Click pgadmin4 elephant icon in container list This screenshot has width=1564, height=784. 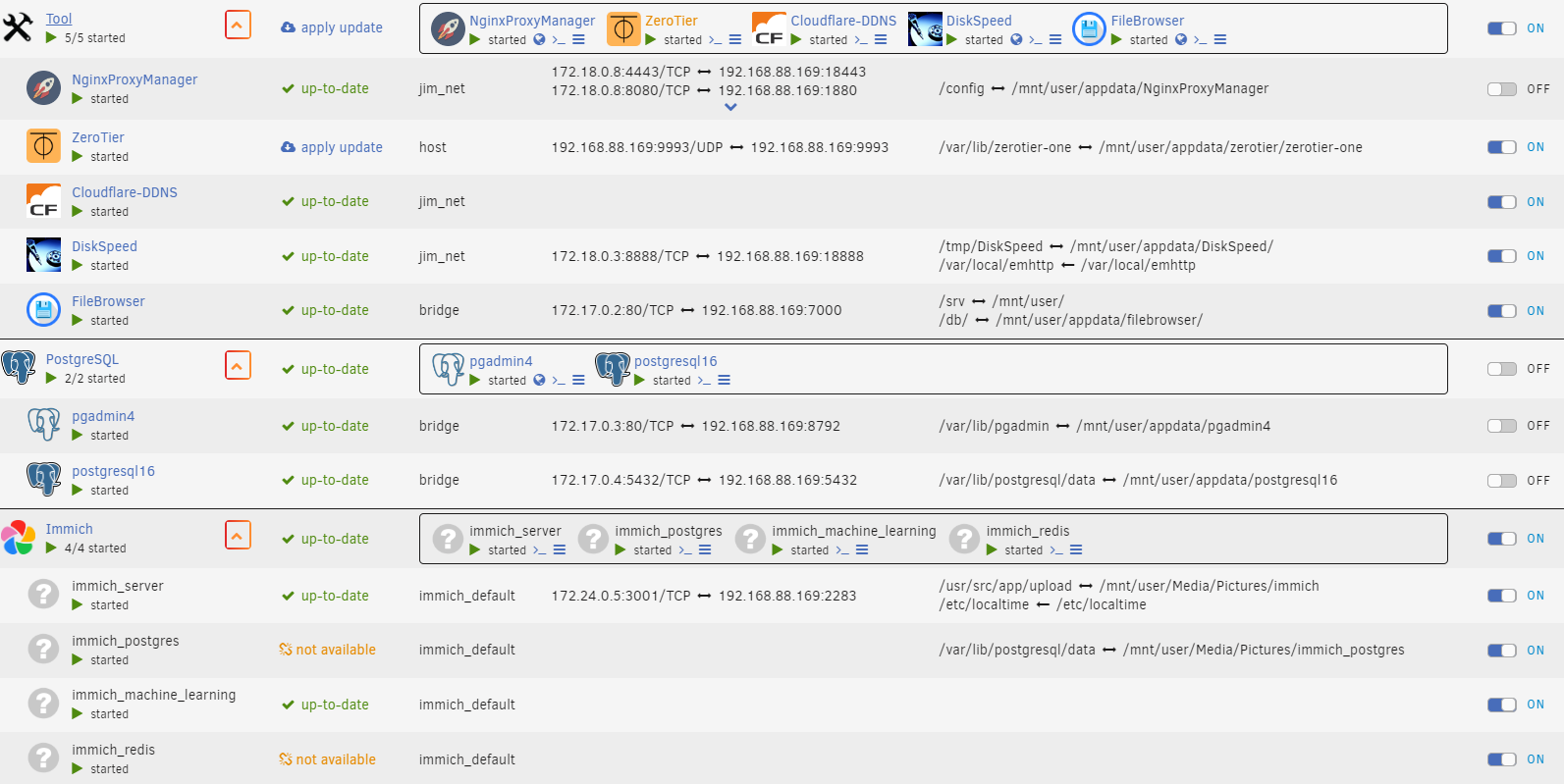point(43,425)
